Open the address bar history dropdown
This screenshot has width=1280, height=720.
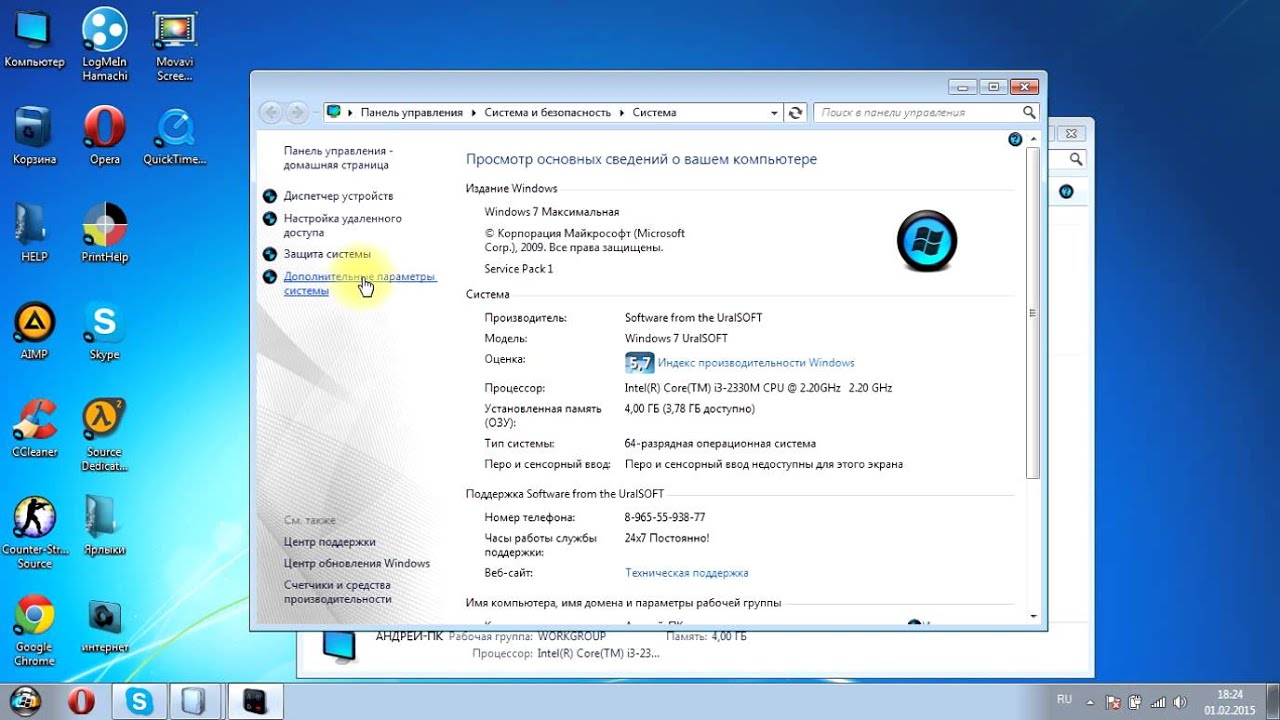[x=774, y=113]
